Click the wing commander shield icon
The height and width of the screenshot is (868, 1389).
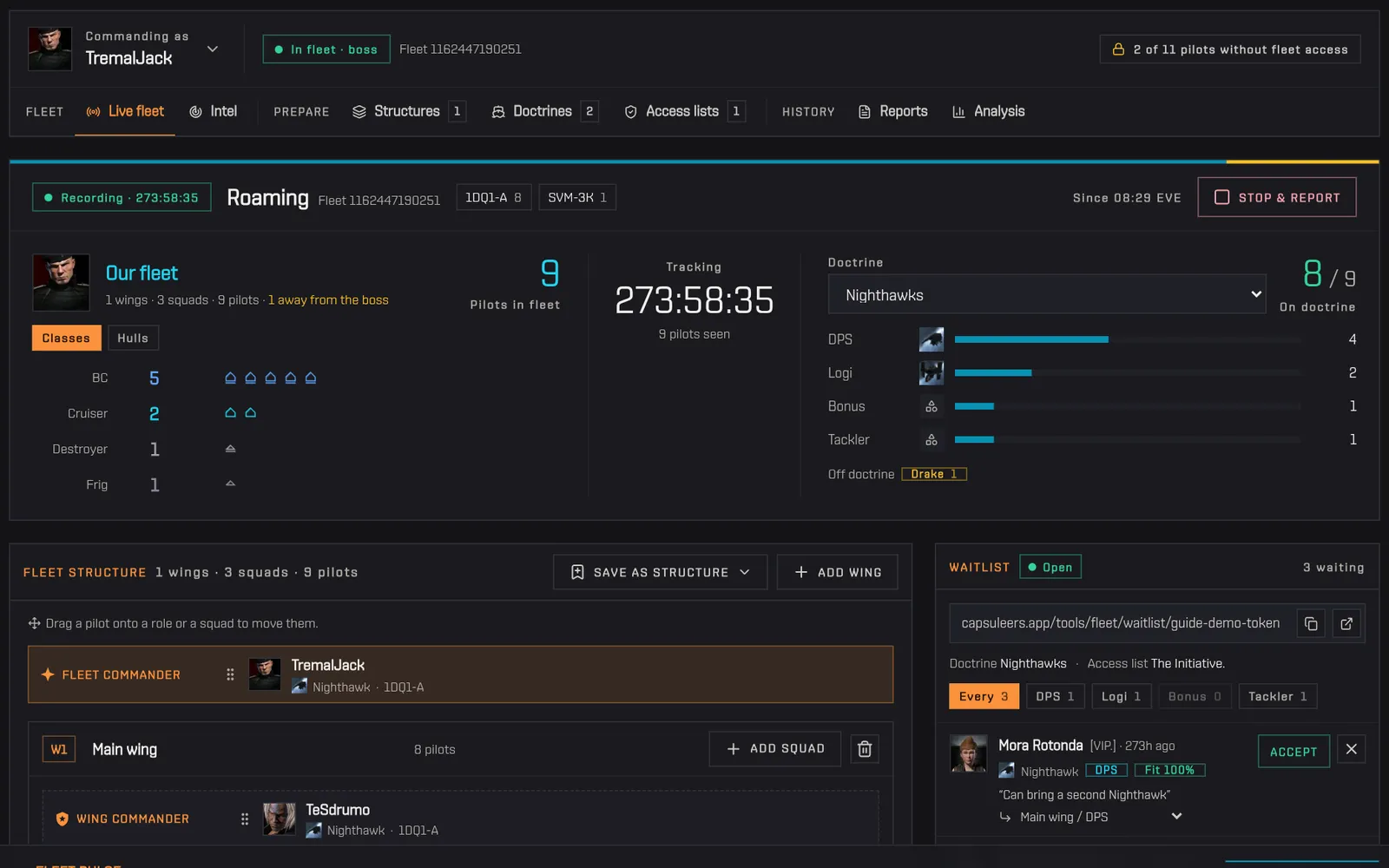point(63,819)
